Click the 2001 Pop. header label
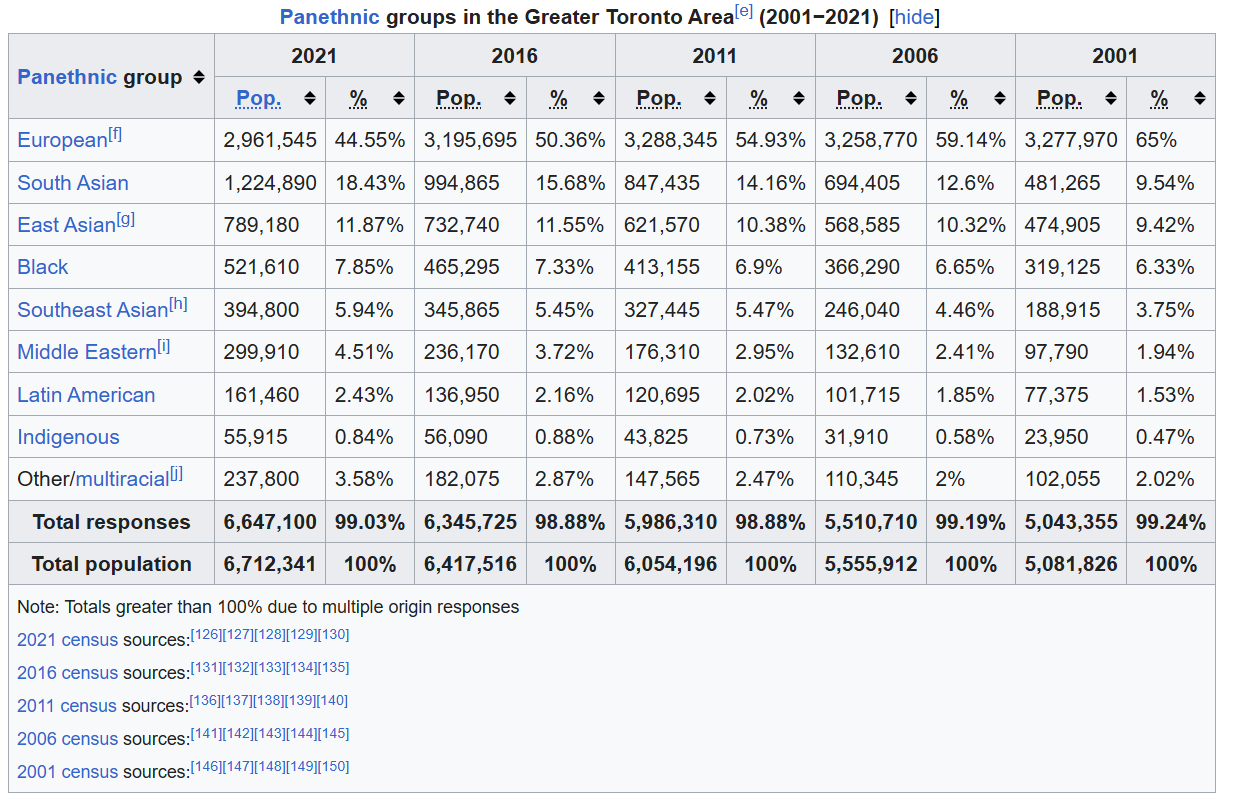Screen dimensions: 1233x808 click(1059, 98)
